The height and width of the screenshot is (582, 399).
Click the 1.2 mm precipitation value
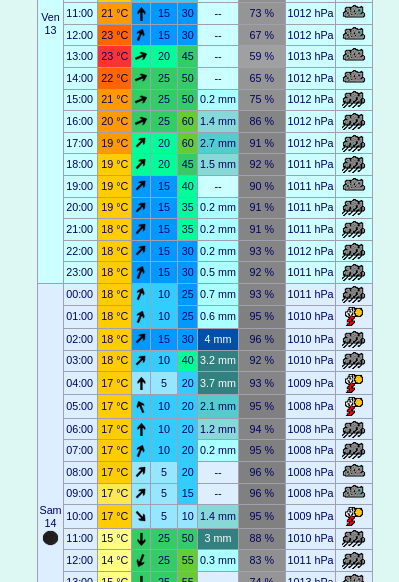pos(218,429)
